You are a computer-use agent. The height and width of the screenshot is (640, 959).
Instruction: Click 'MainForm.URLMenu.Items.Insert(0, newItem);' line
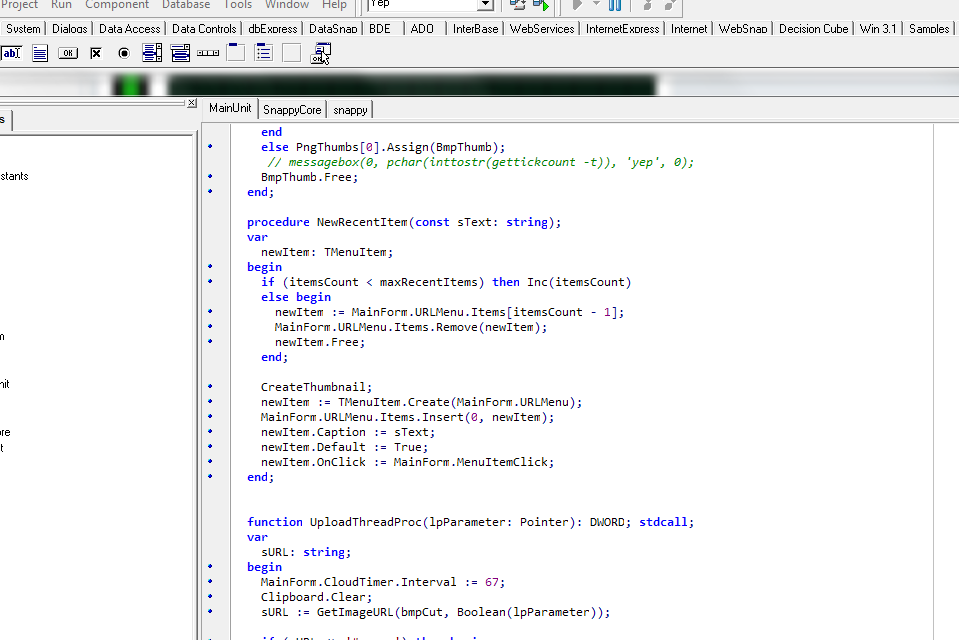tap(407, 417)
